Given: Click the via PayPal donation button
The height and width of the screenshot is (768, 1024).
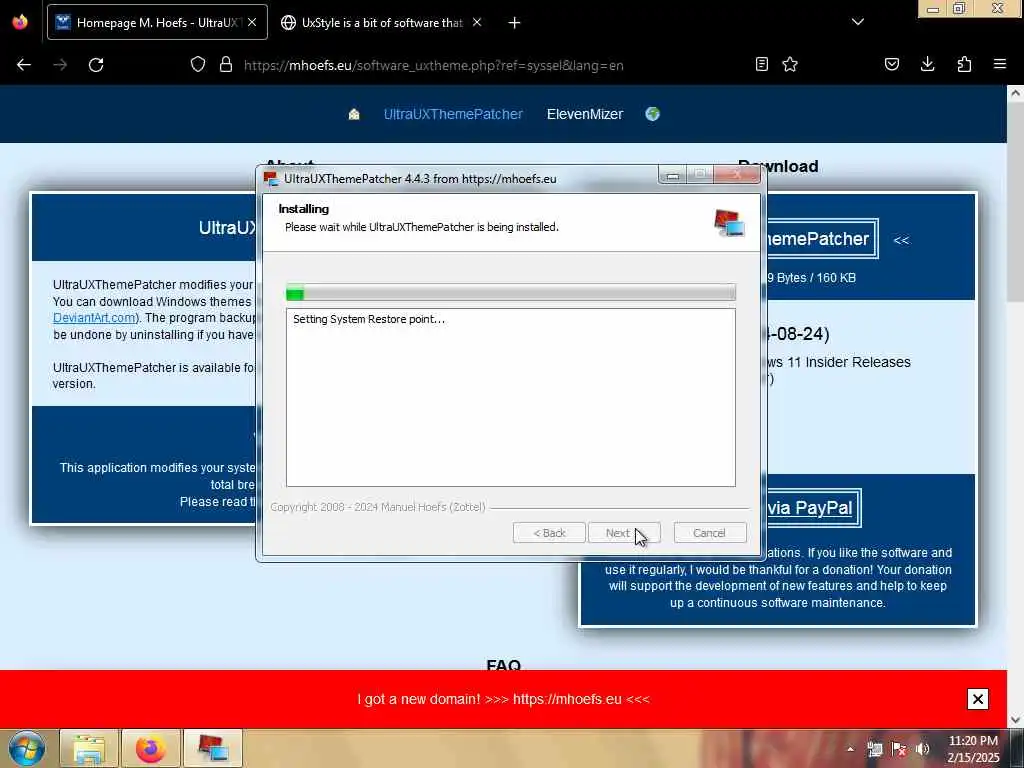Looking at the screenshot, I should coord(813,508).
